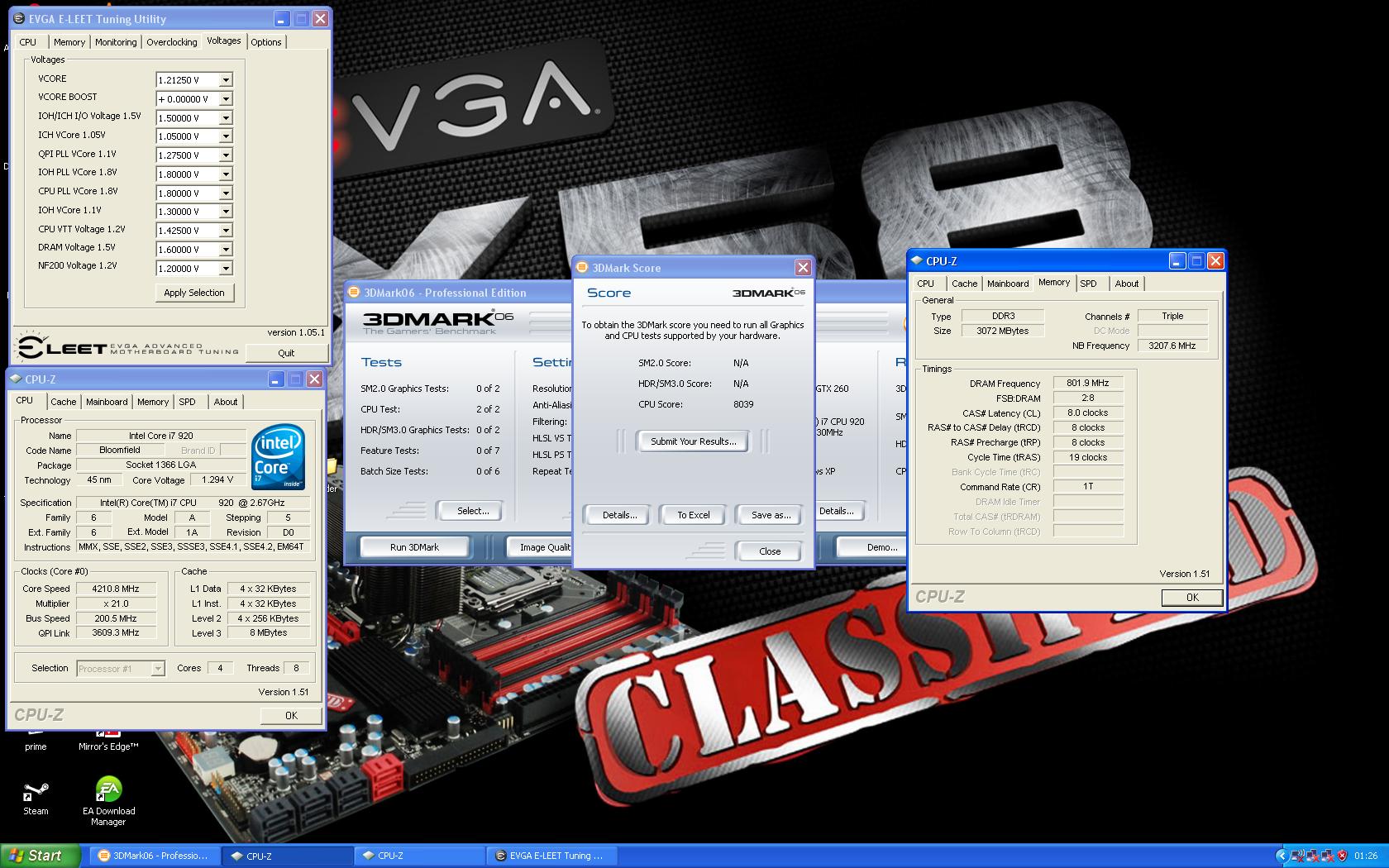
Task: Click the Core Speed 4210.8 MHz field
Action: point(116,589)
